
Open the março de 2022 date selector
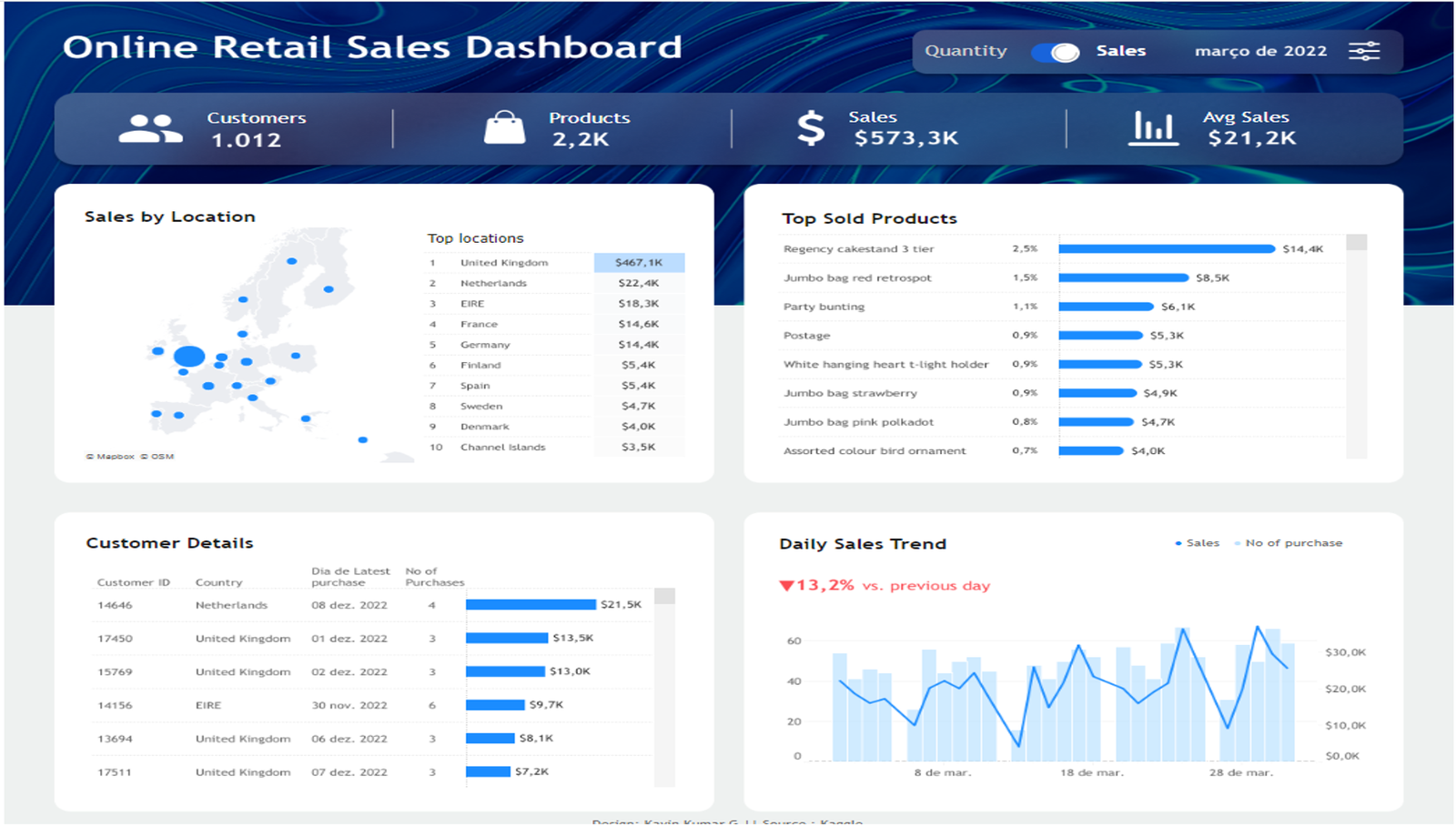point(1260,51)
